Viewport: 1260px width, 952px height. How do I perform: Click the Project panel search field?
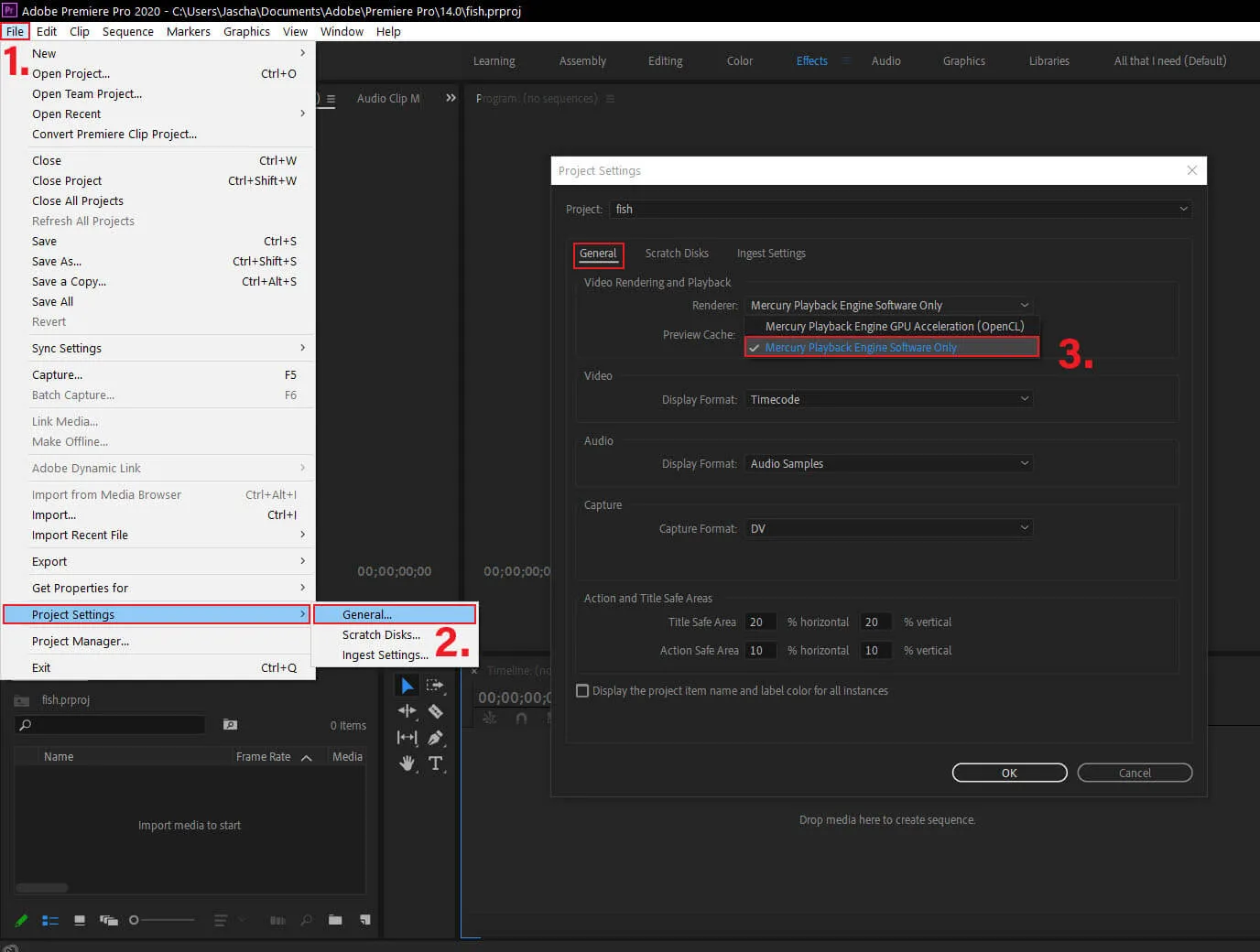coord(110,725)
